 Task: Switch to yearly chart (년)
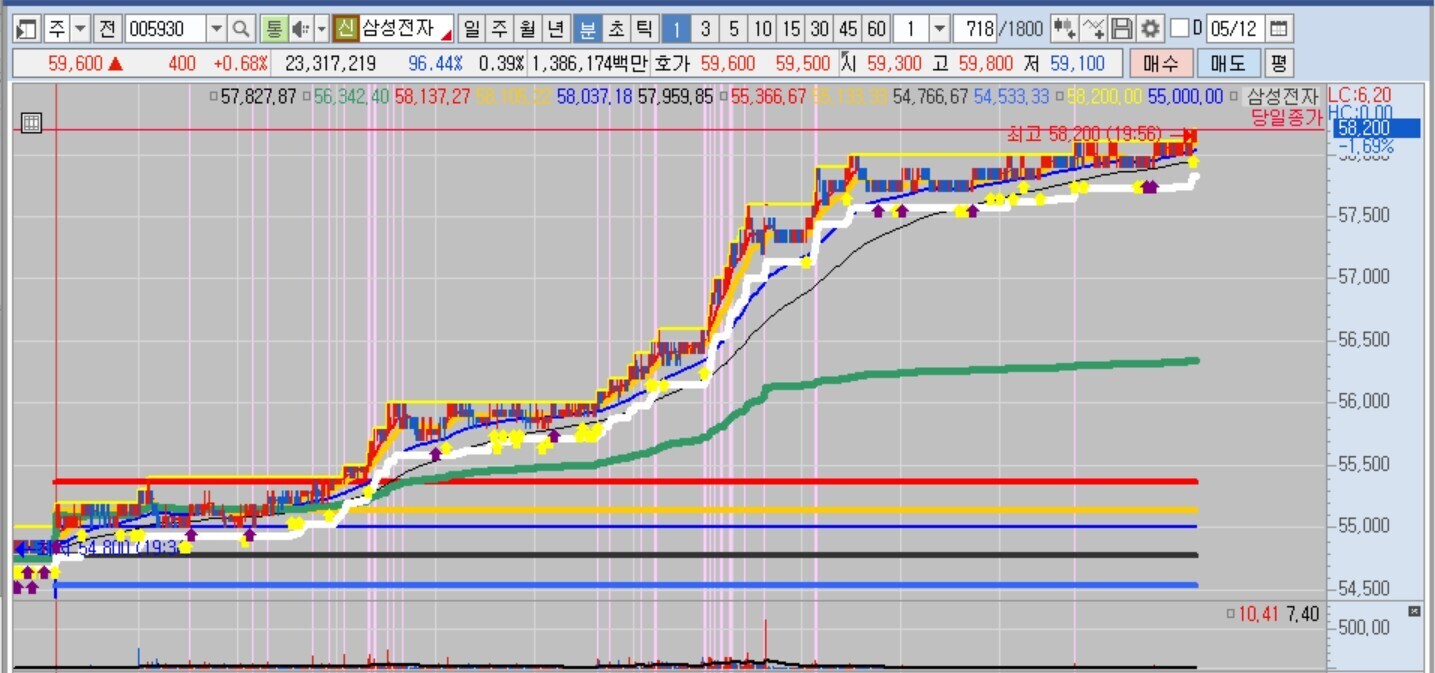pyautogui.click(x=557, y=28)
